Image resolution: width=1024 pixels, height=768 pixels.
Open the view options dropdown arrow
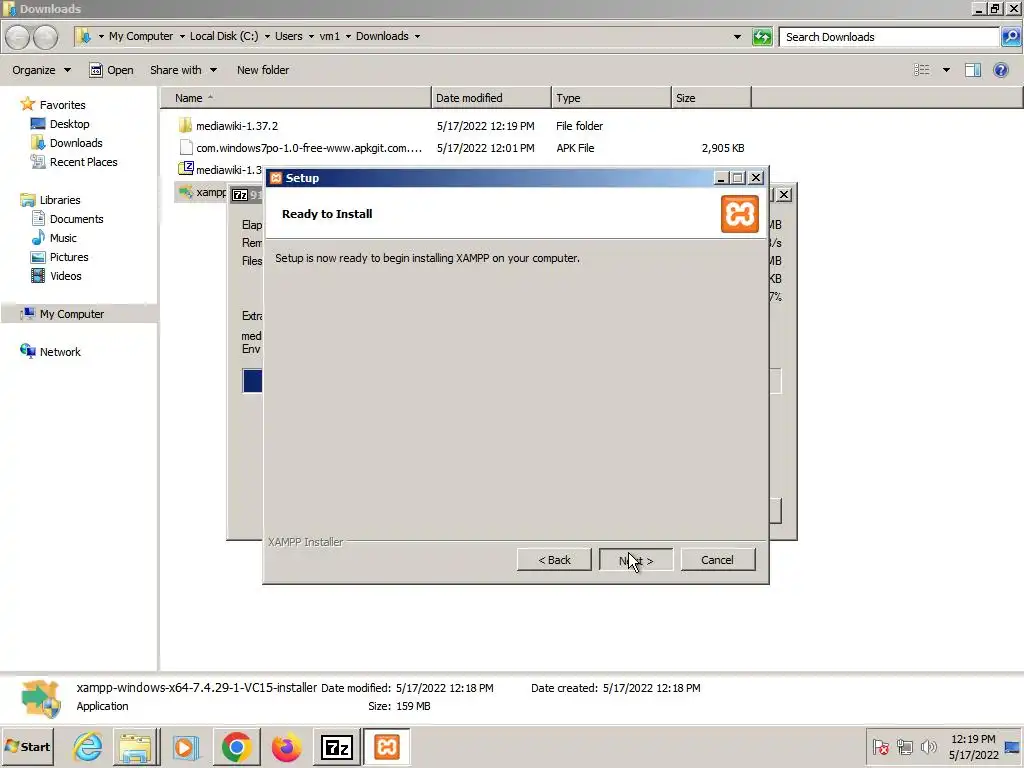tap(946, 70)
